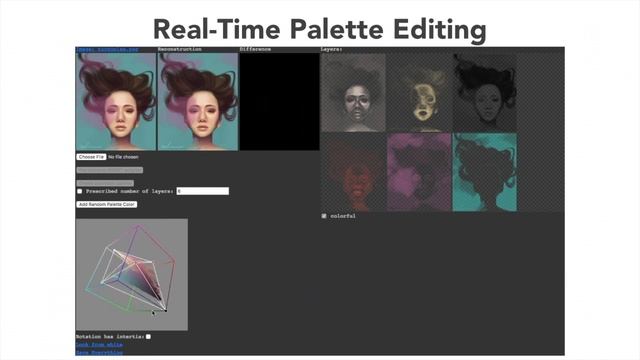Select the black hair layer thumbnail
The width and height of the screenshot is (640, 360).
click(485, 93)
